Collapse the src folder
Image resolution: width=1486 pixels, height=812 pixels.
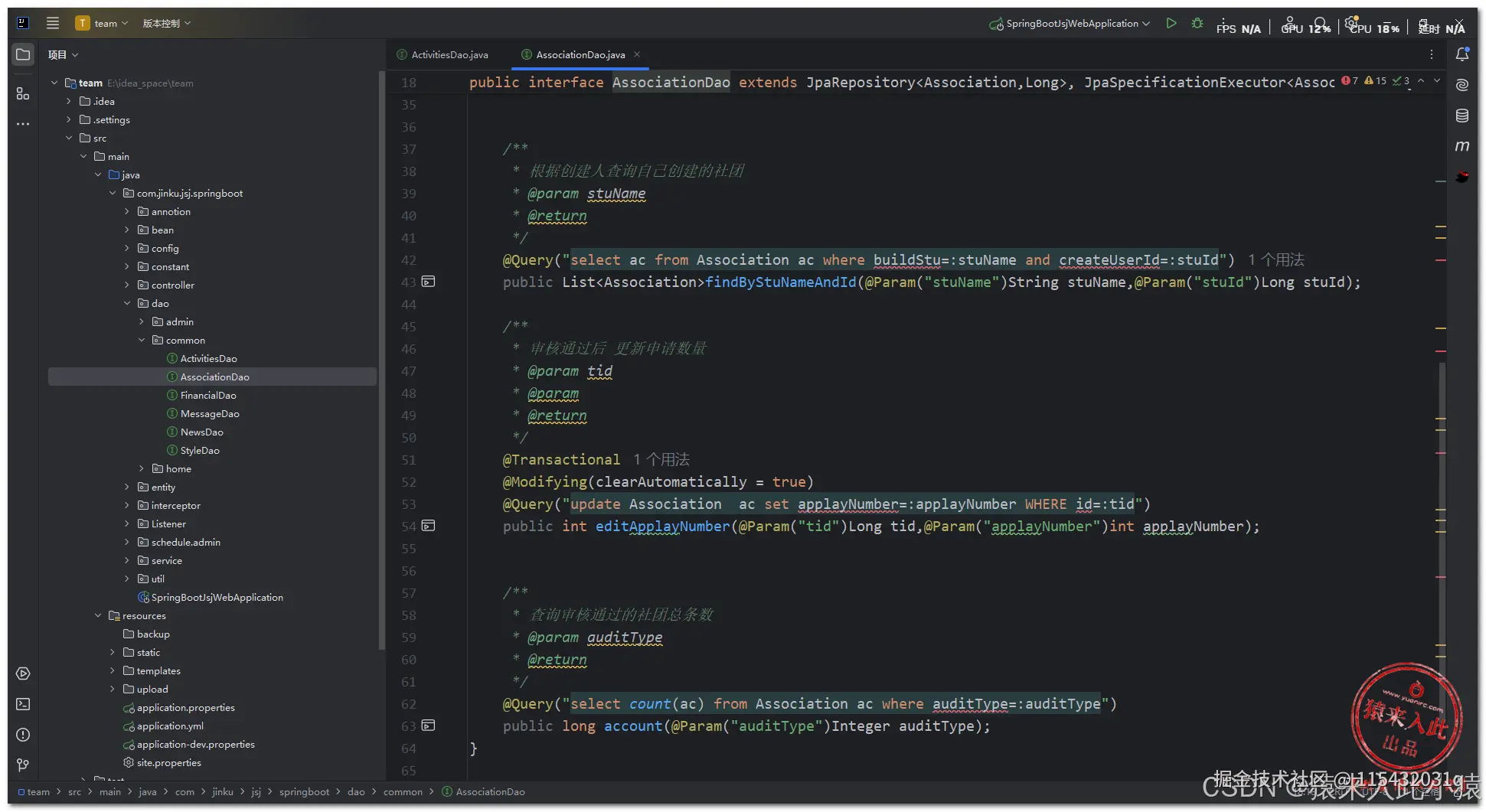(x=69, y=138)
